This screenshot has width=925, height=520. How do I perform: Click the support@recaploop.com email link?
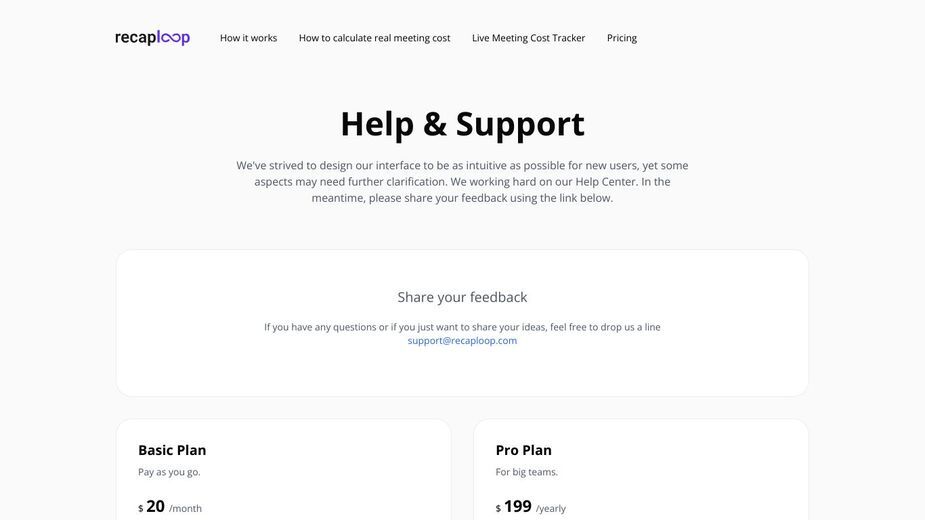point(462,341)
